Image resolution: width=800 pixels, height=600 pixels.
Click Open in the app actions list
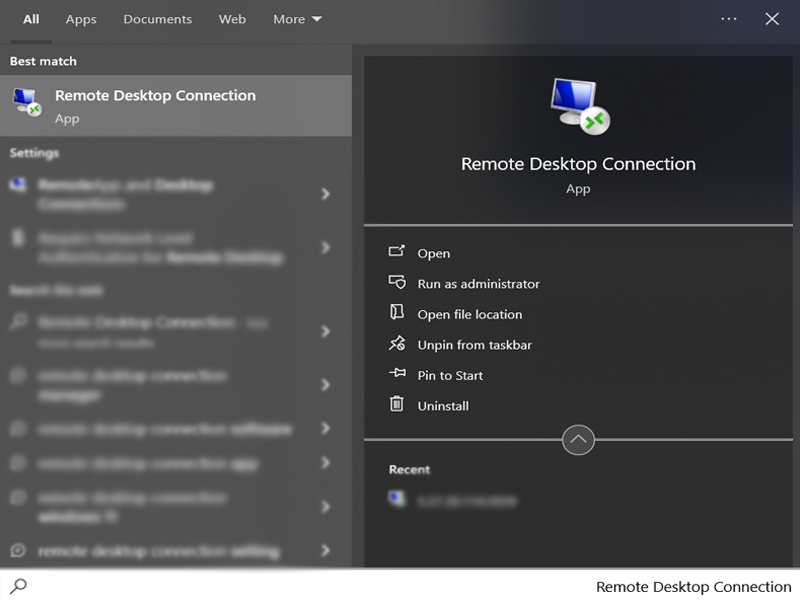pyautogui.click(x=434, y=253)
